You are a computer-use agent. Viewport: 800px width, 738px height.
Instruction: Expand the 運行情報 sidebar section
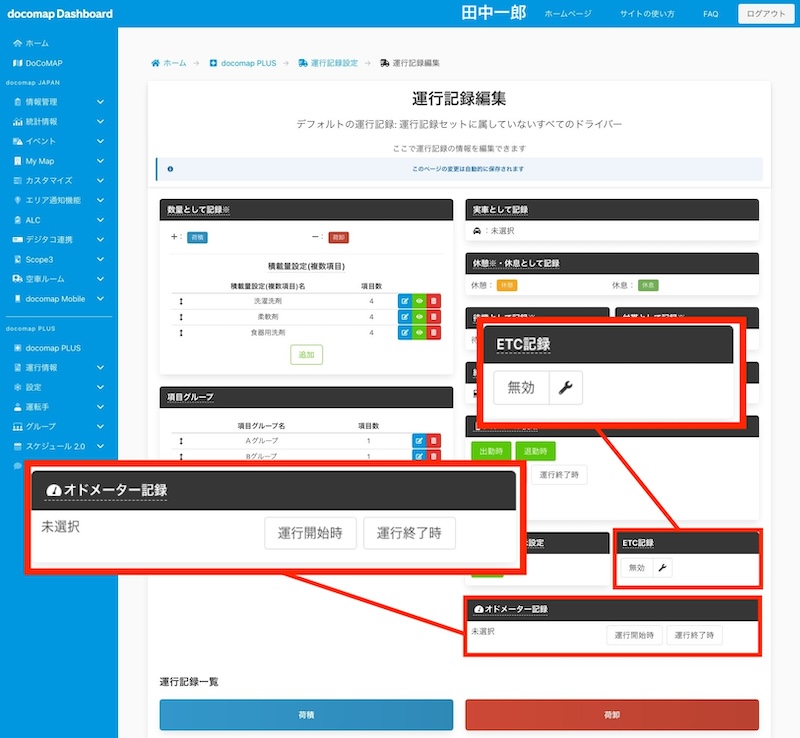click(x=100, y=367)
